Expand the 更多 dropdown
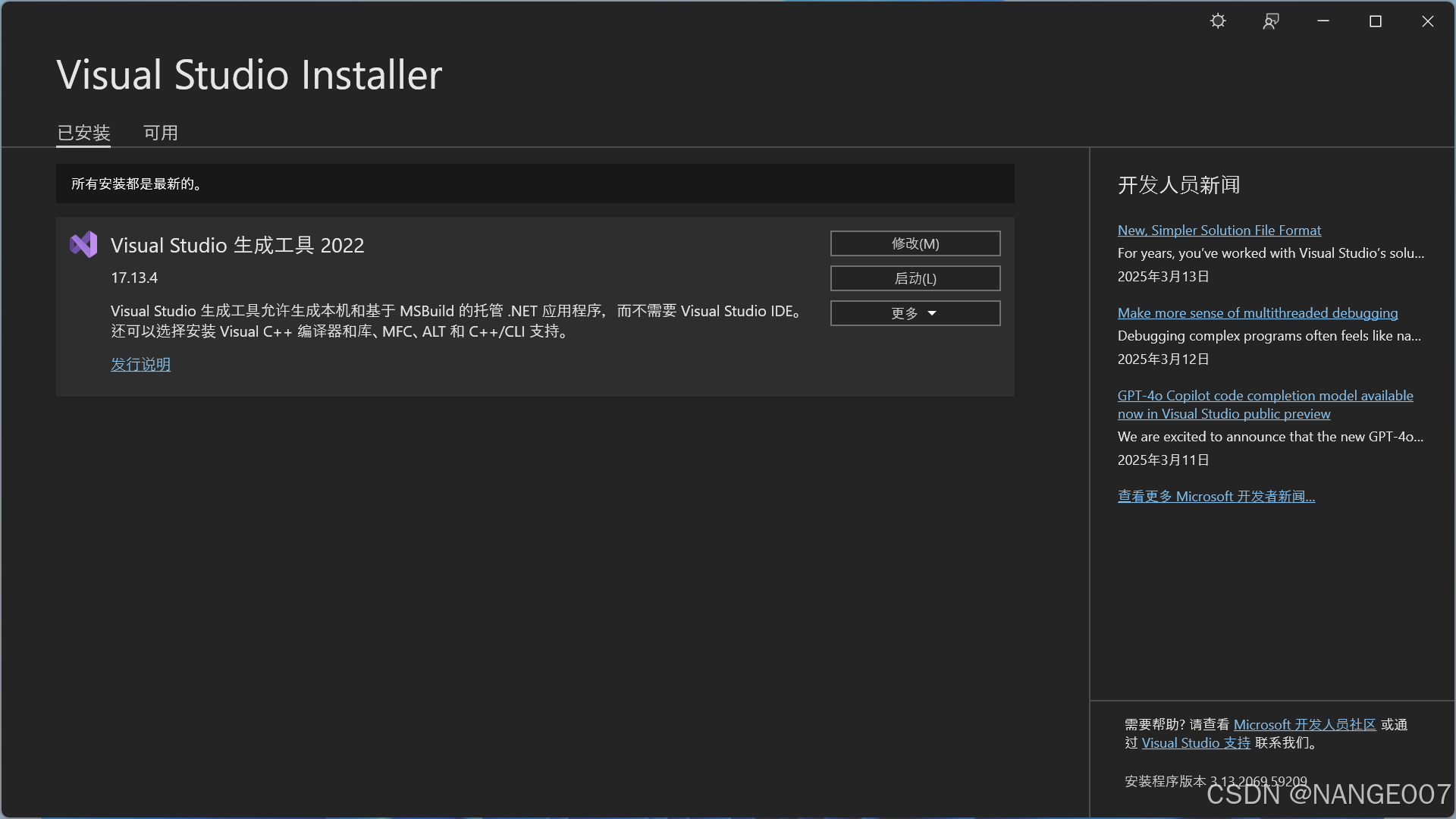1456x819 pixels. [915, 313]
